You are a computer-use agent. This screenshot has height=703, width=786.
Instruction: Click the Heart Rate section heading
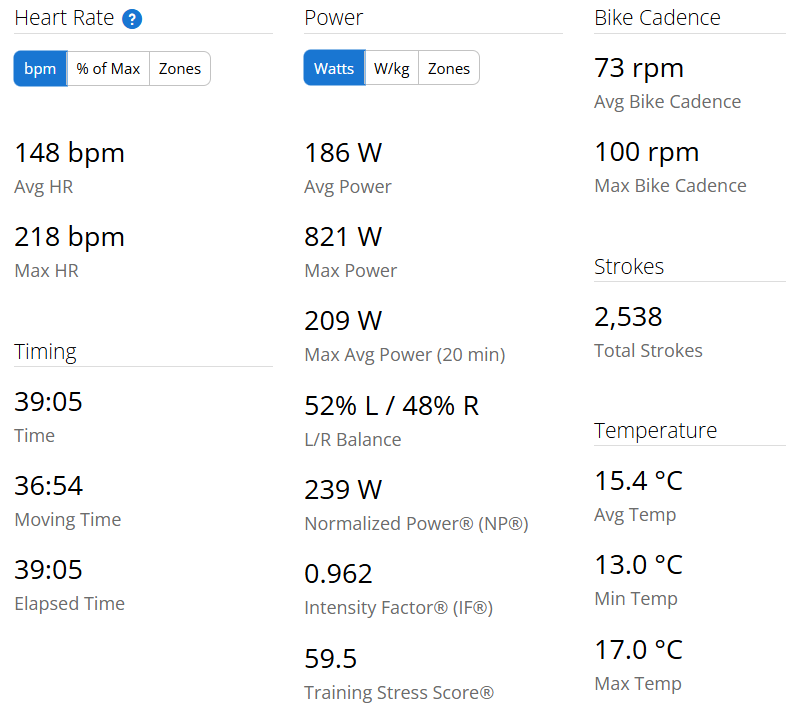[64, 18]
